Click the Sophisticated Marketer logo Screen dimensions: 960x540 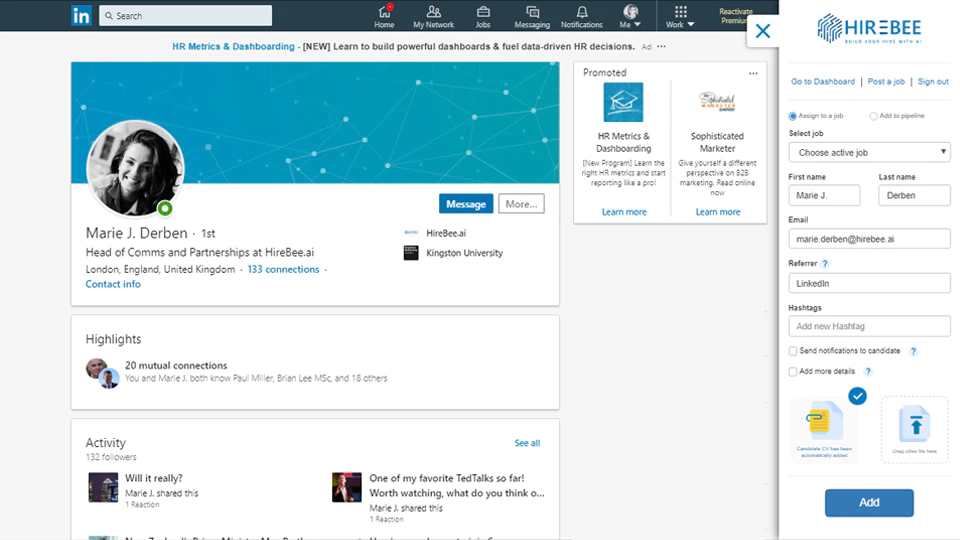point(718,102)
